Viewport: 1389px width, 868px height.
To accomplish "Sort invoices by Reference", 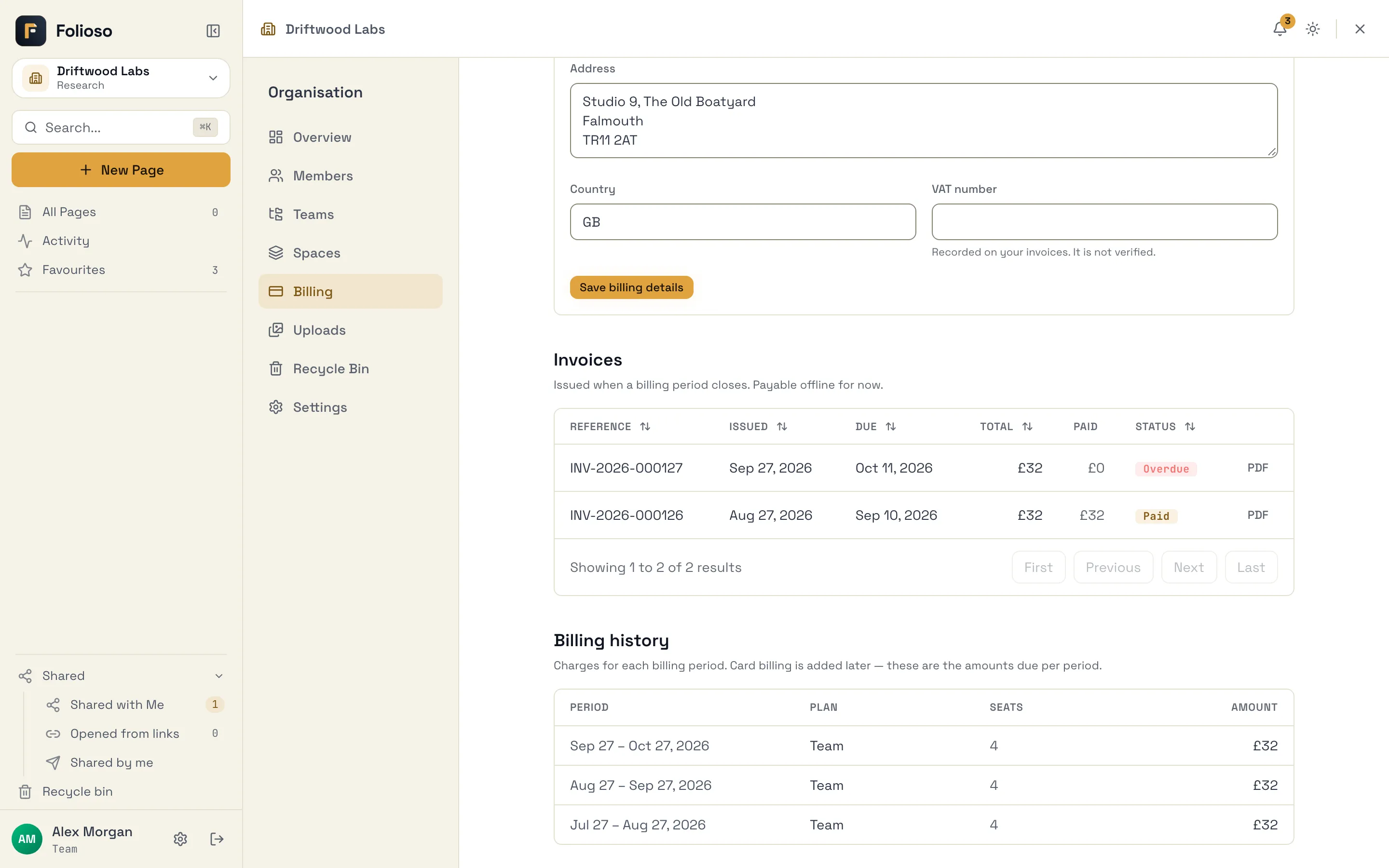I will pos(610,427).
